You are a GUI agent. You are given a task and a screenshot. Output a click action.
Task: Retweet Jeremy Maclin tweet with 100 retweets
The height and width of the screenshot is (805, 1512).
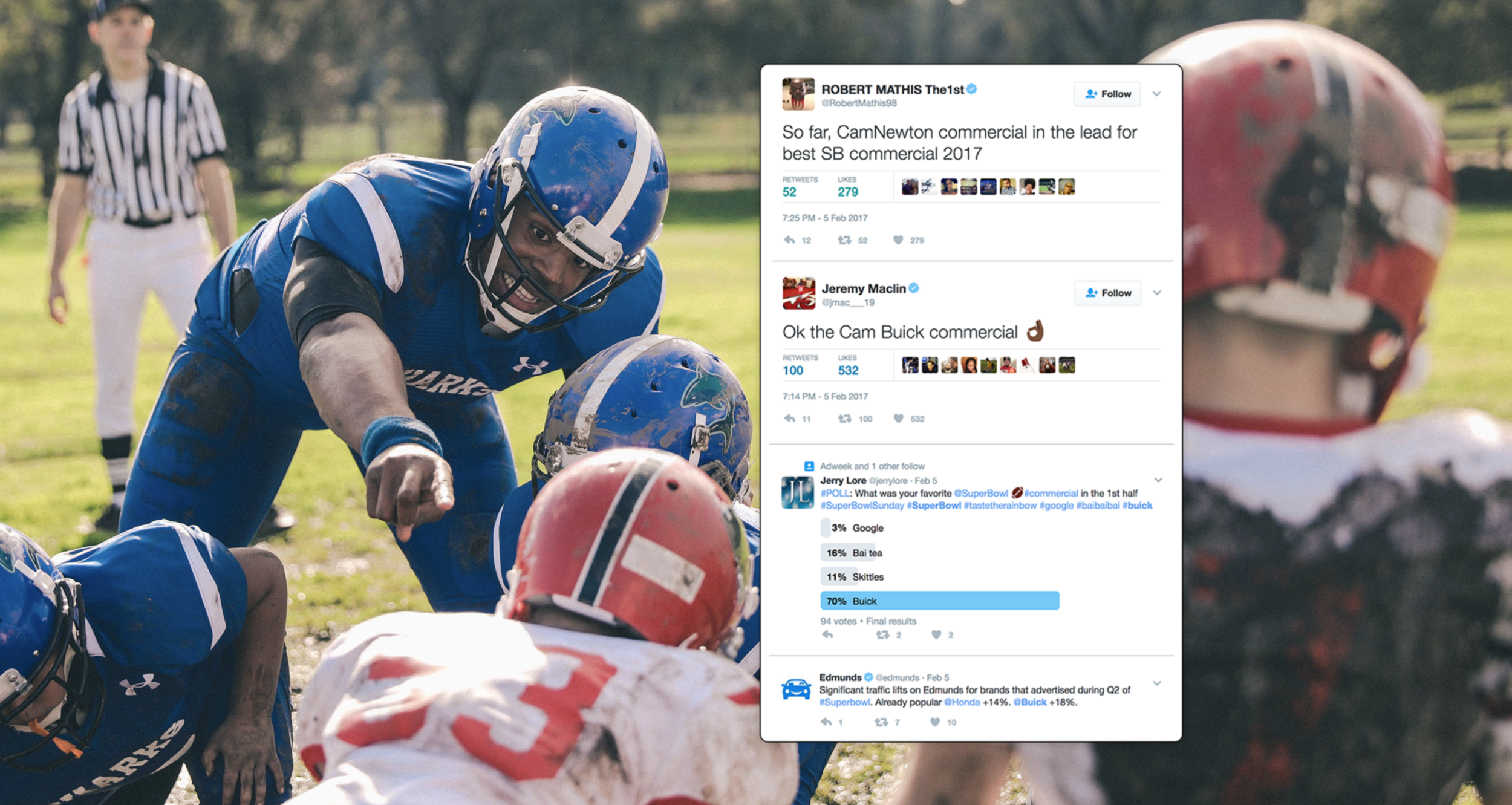pyautogui.click(x=845, y=419)
